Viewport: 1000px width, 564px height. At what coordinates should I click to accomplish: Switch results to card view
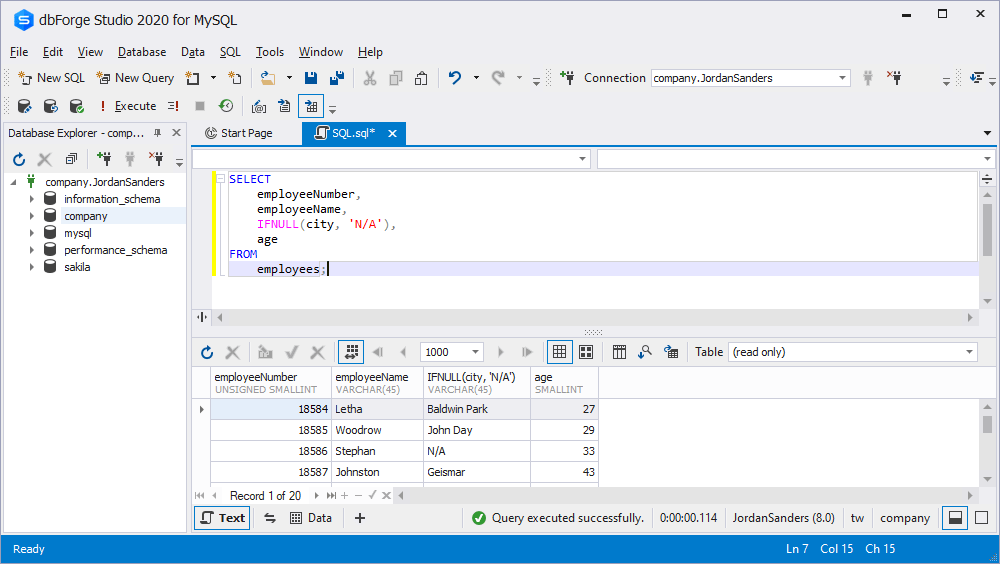585,352
